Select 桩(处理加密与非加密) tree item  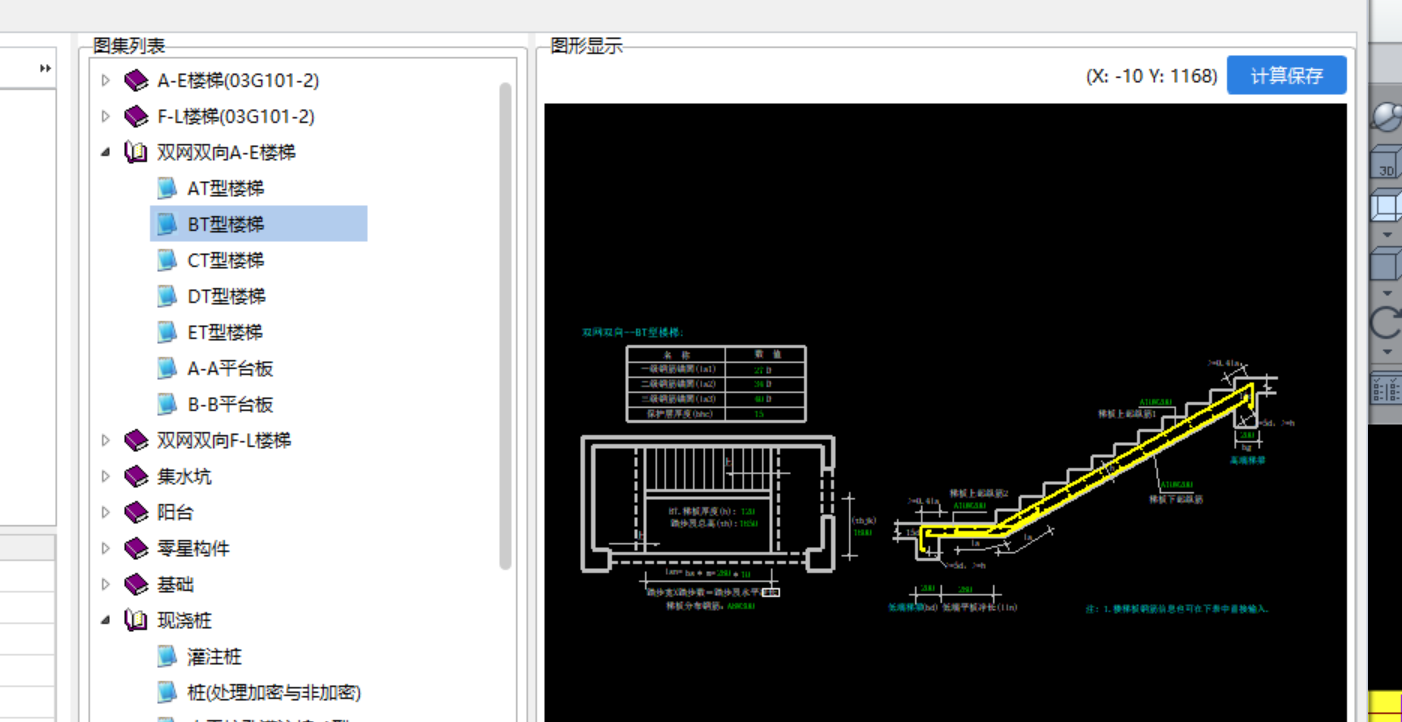pyautogui.click(x=274, y=693)
